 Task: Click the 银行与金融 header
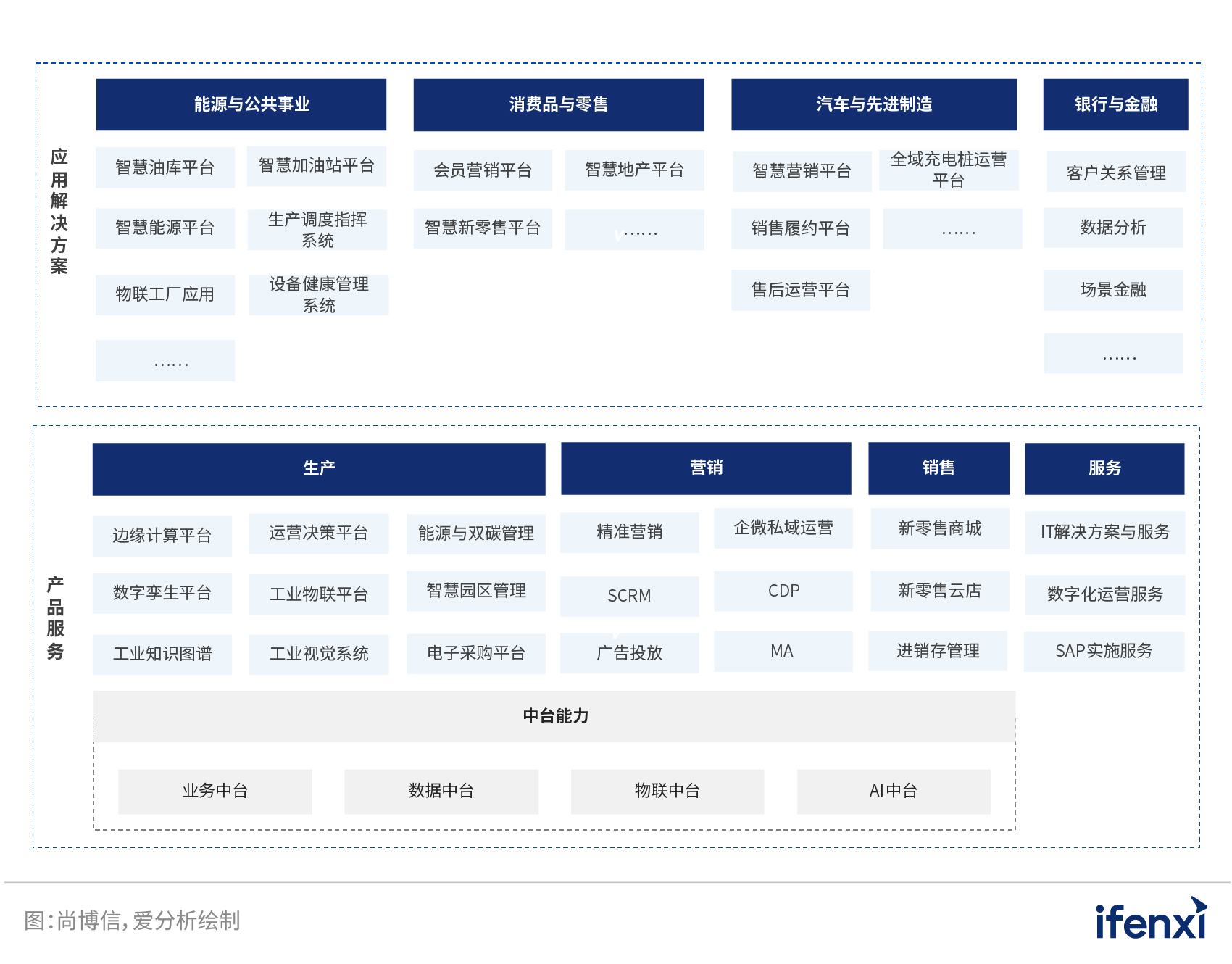[1115, 104]
